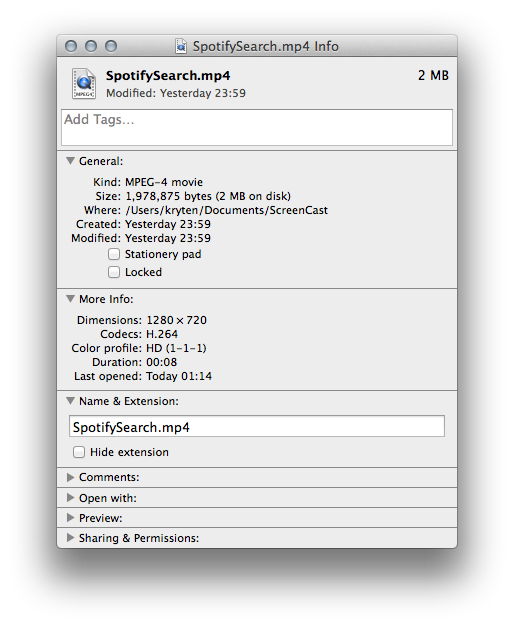514x627 pixels.
Task: Close the Info window with red button
Action: point(71,46)
